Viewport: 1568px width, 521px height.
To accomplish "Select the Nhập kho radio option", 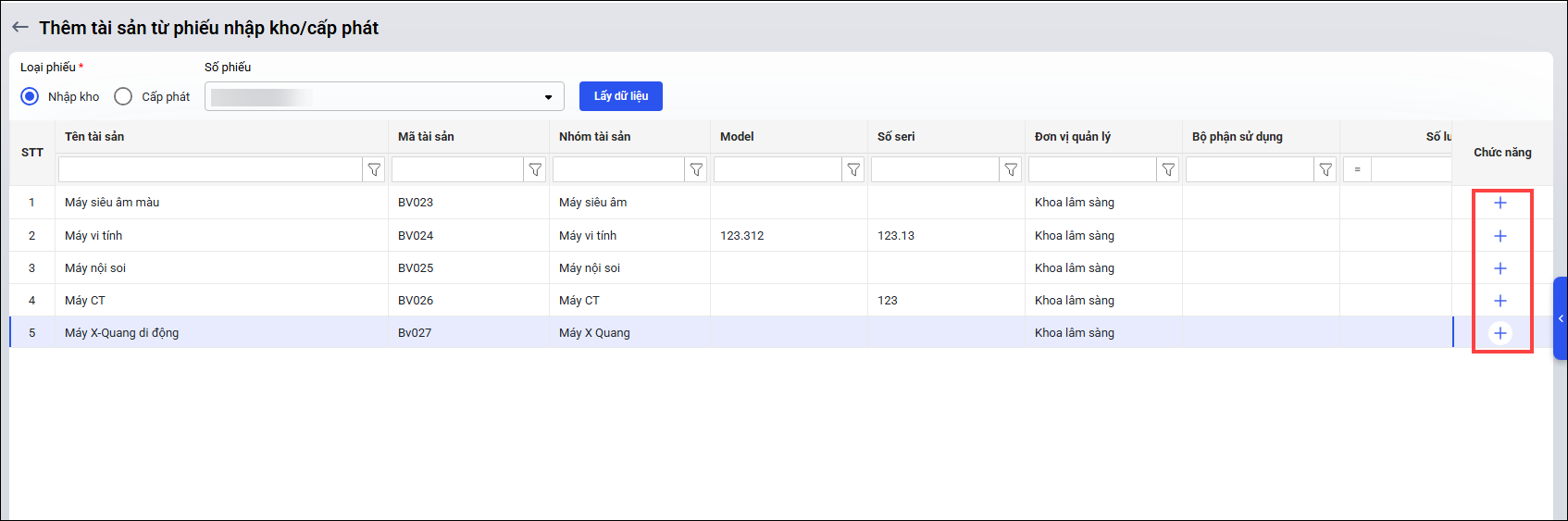I will pyautogui.click(x=31, y=96).
